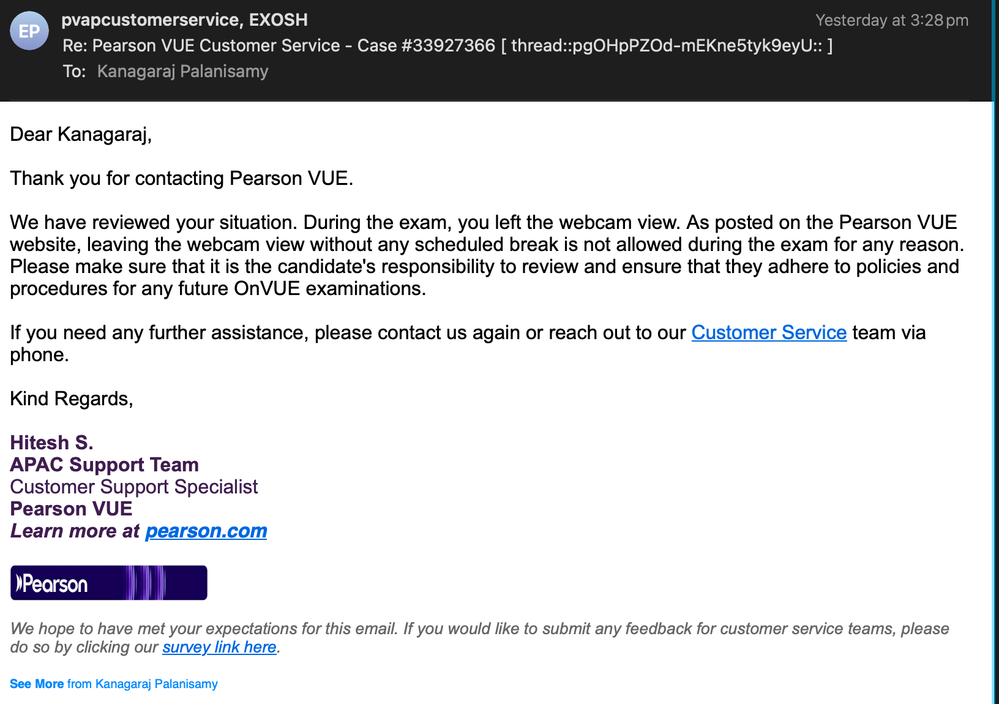This screenshot has height=704, width=999.
Task: Click recipient Kanagaraj Palanisamy in To field
Action: pyautogui.click(x=182, y=71)
